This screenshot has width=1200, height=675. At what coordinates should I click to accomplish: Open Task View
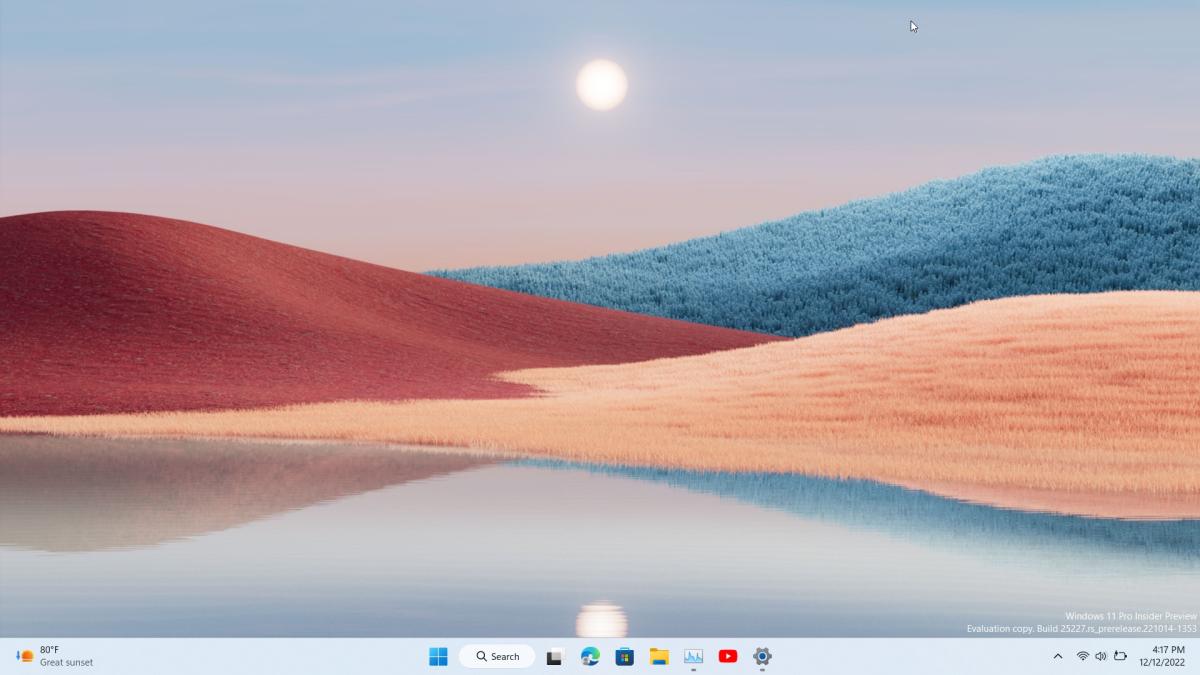coord(555,656)
